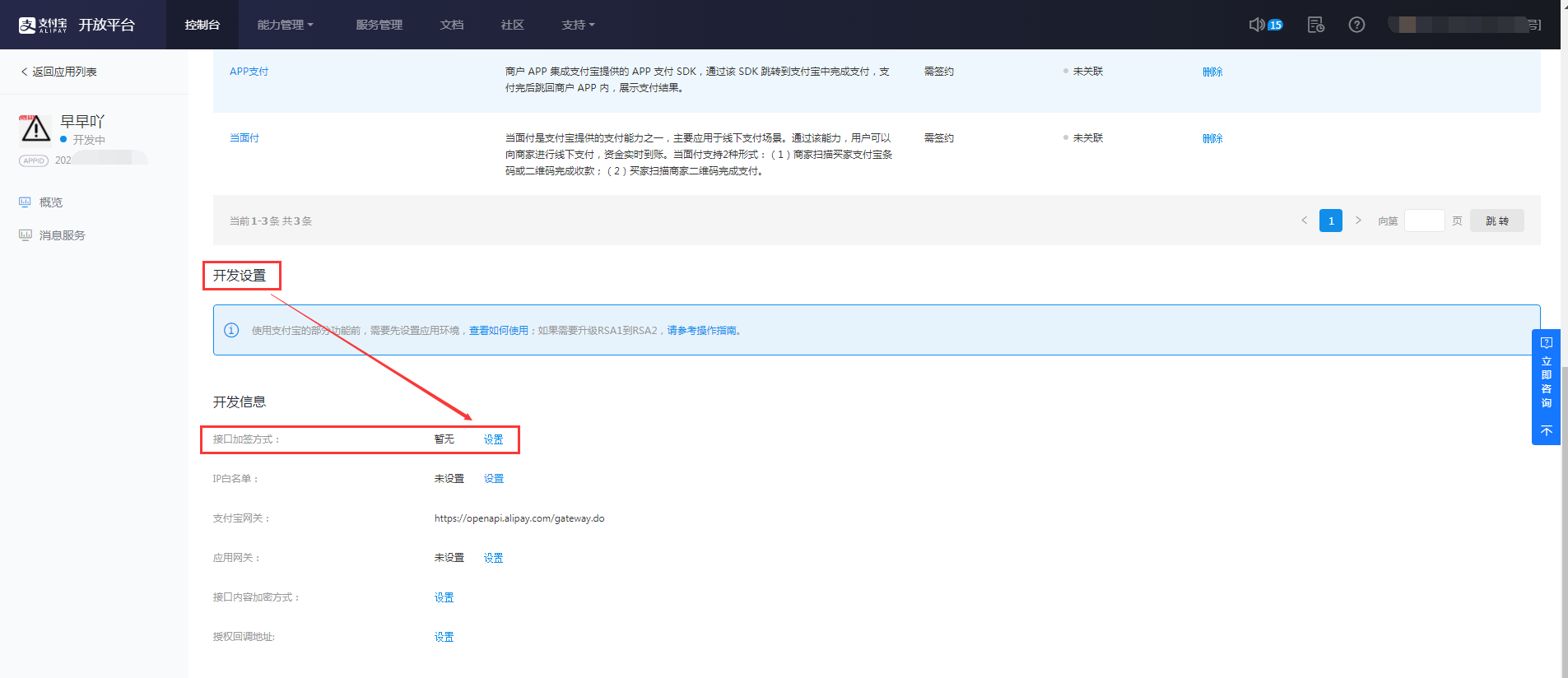Go to next page arrow

coord(1358,221)
